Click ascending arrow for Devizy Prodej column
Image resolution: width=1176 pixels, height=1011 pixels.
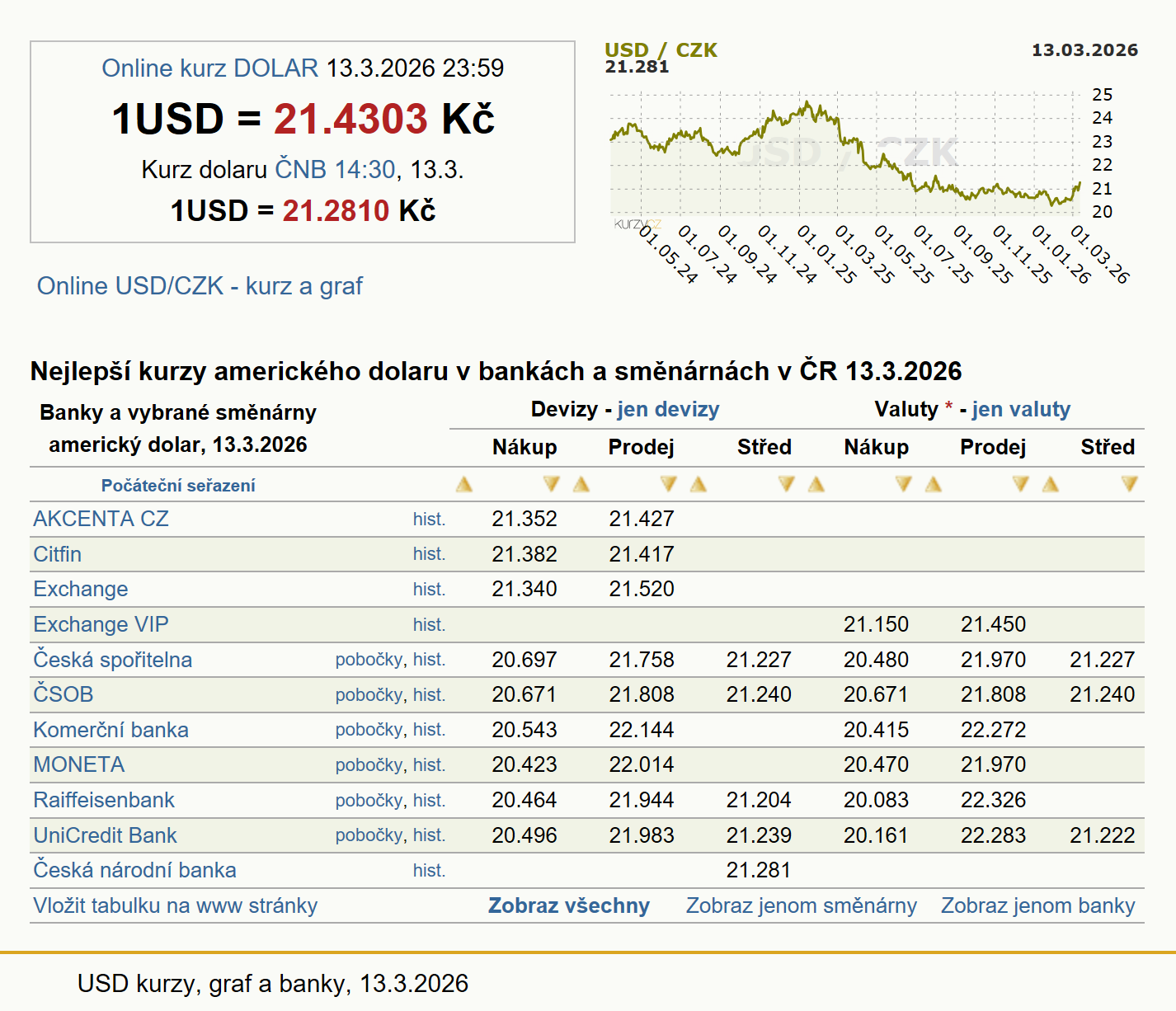point(581,485)
